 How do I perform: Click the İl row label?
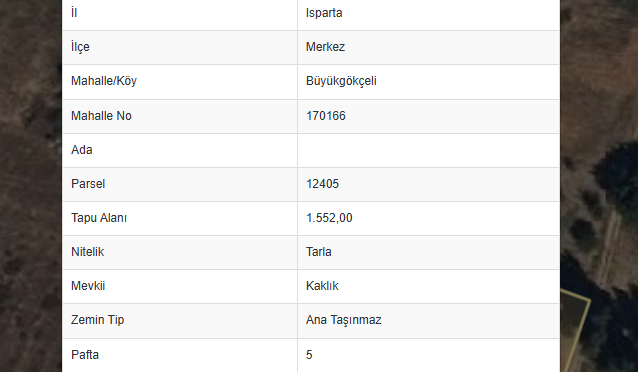[x=74, y=13]
